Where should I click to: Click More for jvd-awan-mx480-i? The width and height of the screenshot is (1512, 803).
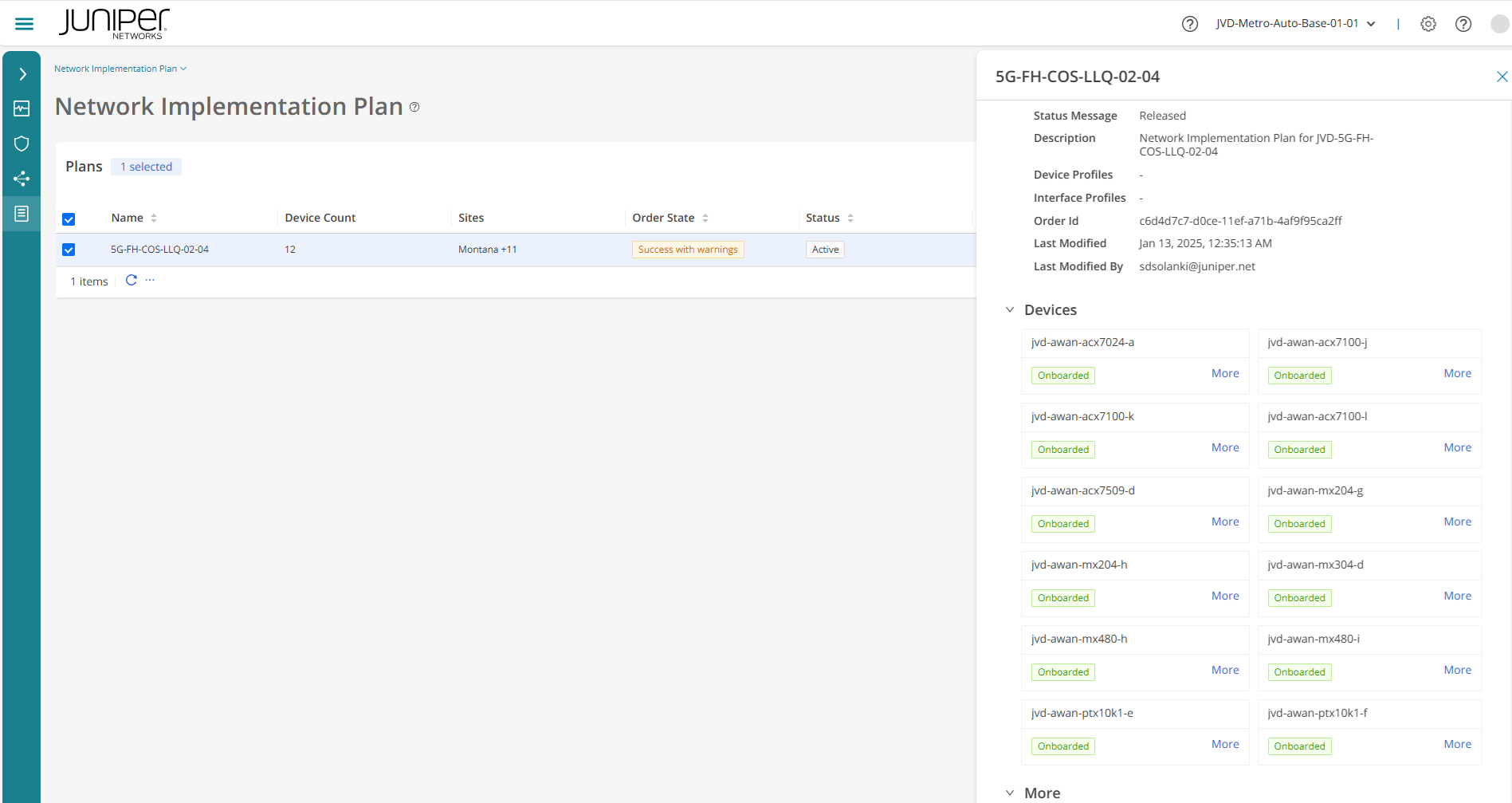point(1458,670)
